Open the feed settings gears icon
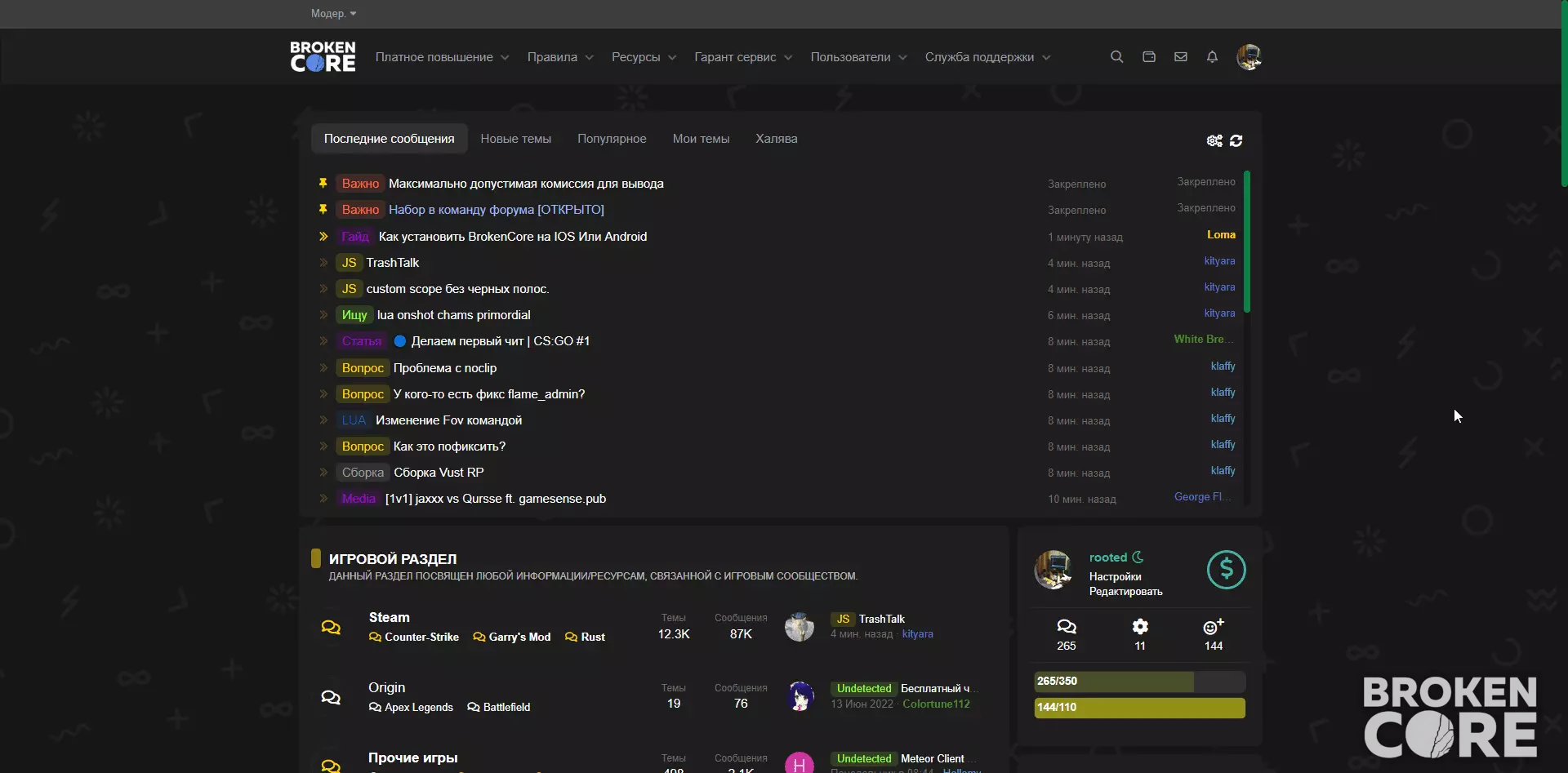 pos(1214,140)
